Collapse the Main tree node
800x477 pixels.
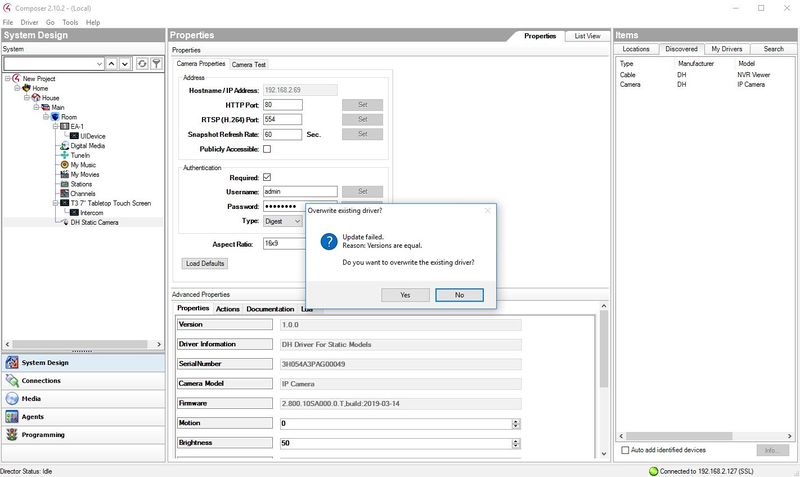[x=37, y=107]
